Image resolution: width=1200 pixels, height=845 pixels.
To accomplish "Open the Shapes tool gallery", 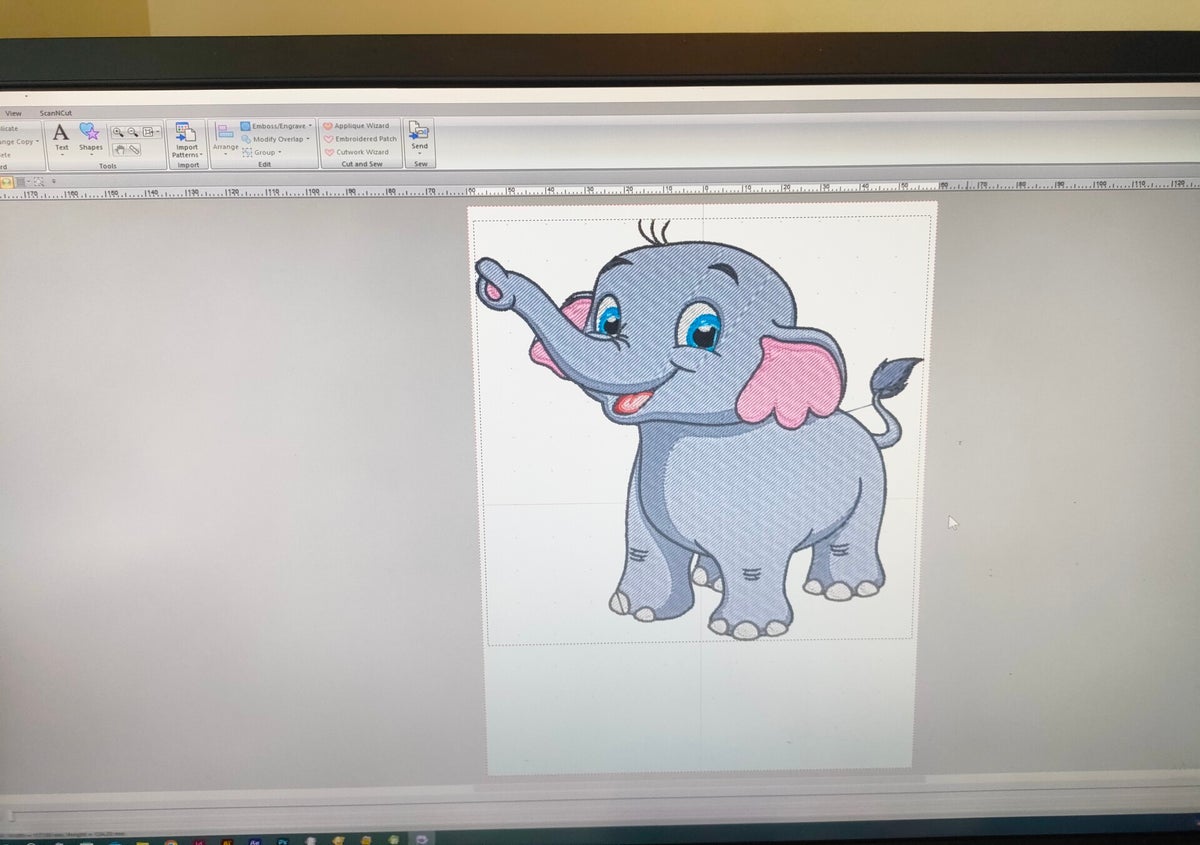I will (x=91, y=137).
